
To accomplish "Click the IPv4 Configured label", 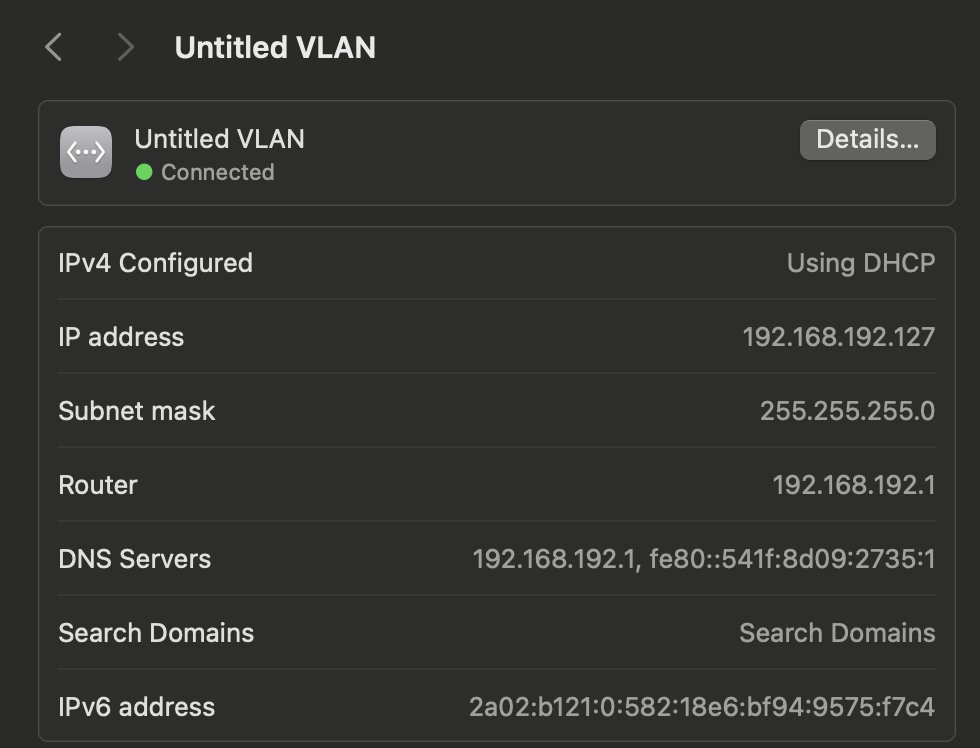I will [155, 263].
